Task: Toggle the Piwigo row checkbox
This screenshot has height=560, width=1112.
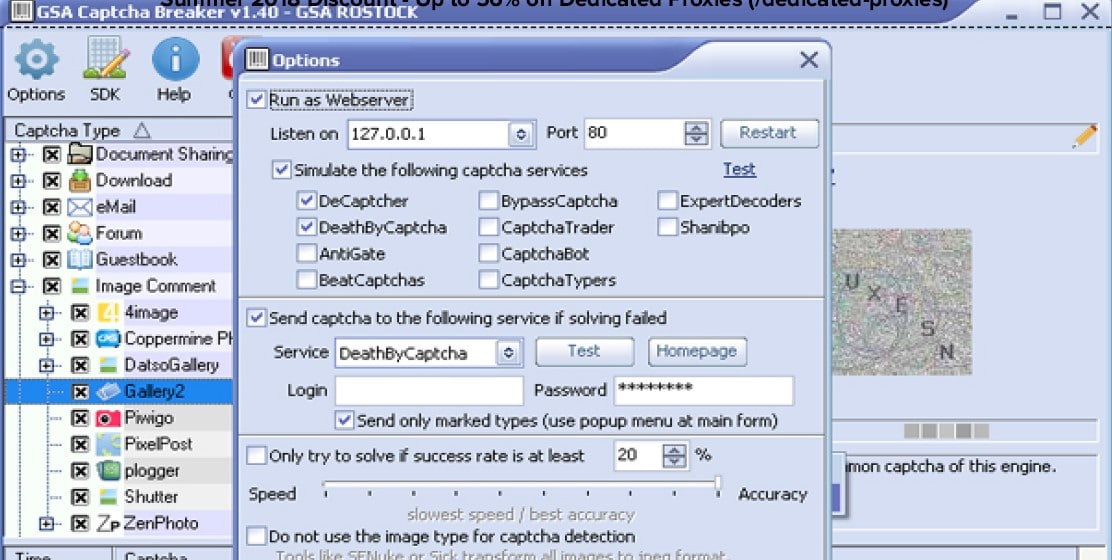Action: [80, 418]
